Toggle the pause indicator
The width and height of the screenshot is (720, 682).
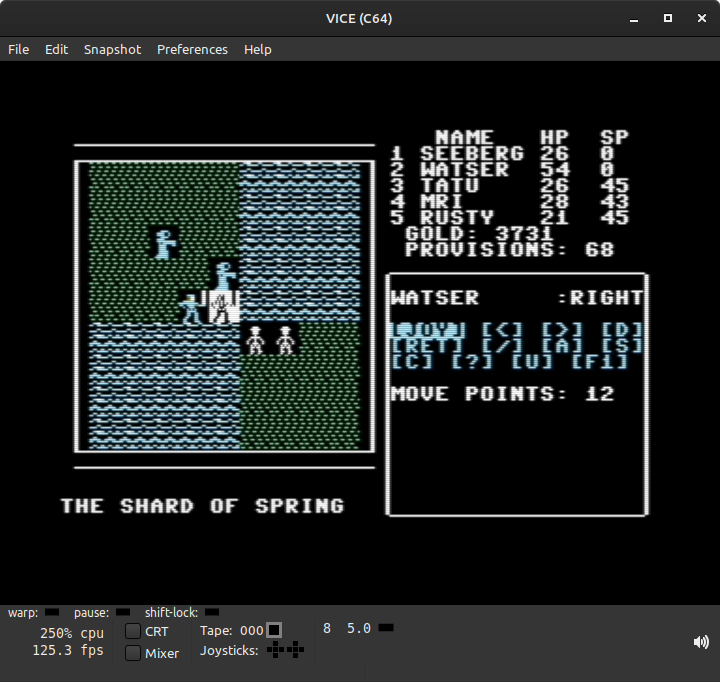(x=123, y=612)
